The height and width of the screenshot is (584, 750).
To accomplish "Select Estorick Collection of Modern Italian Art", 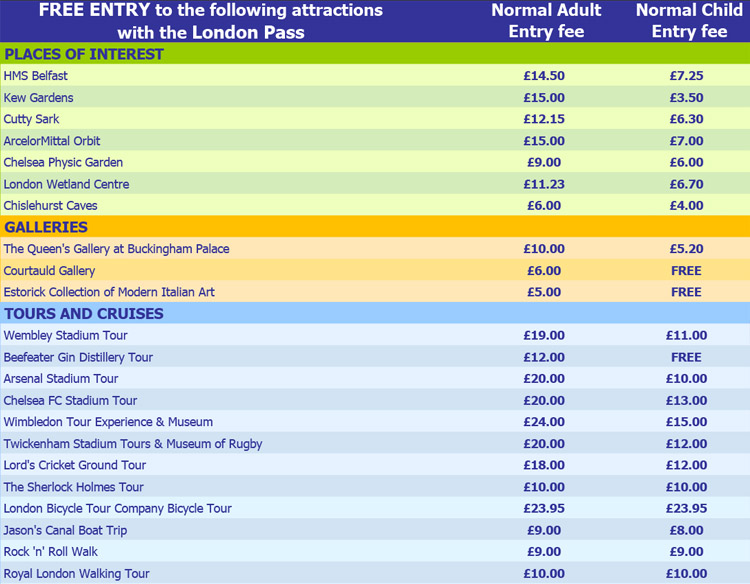I will pos(109,292).
